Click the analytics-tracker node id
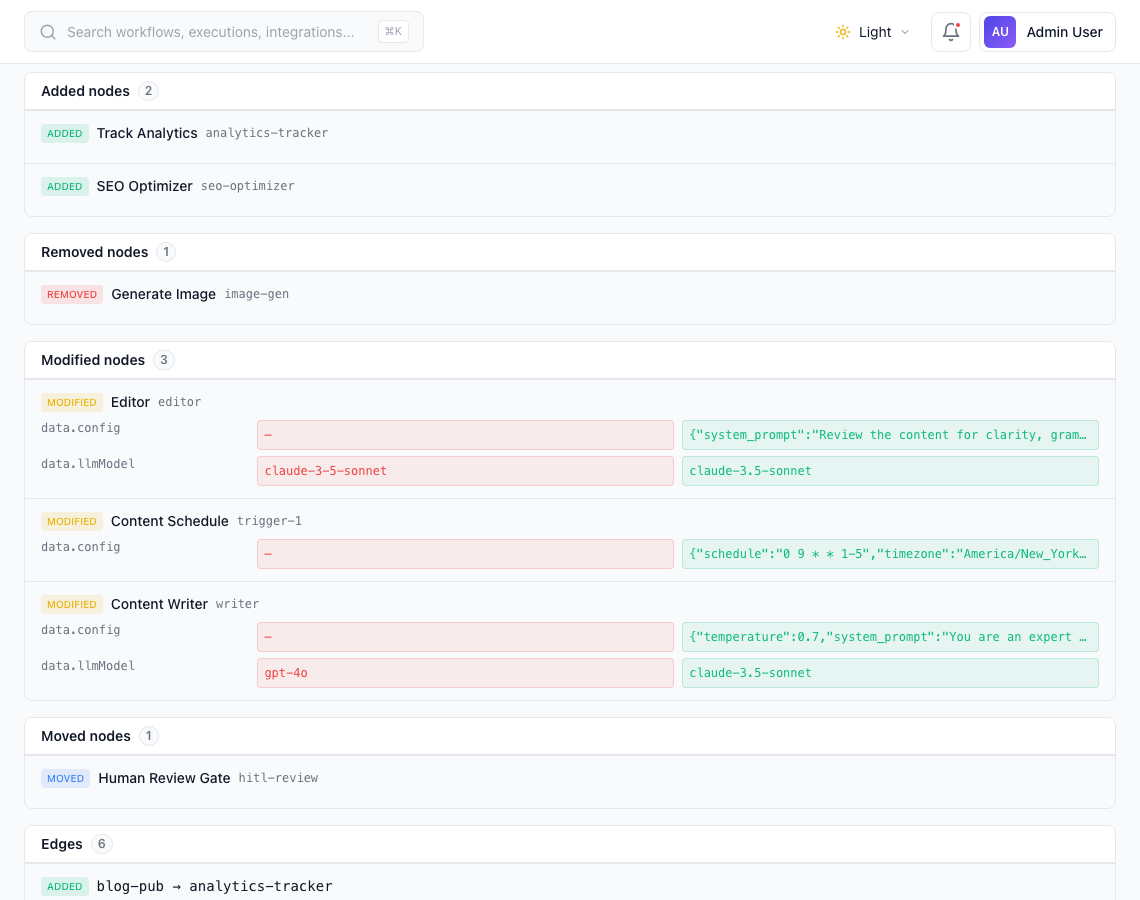1140x900 pixels. point(266,133)
